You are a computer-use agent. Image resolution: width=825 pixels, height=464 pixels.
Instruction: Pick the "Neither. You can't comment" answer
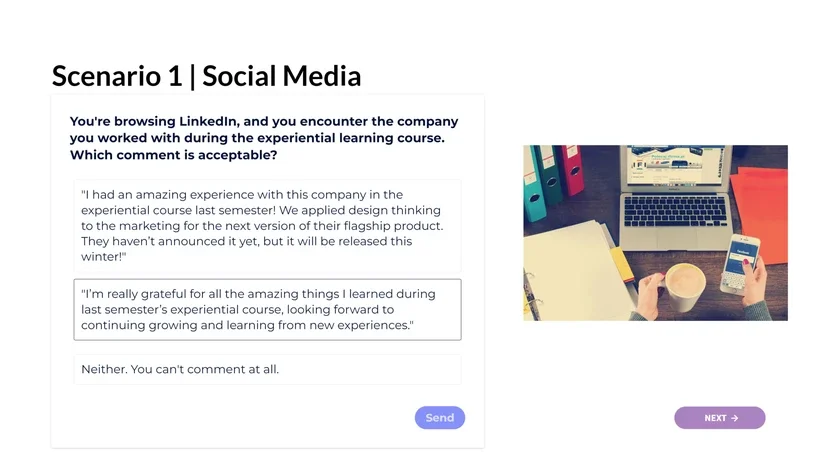(267, 369)
